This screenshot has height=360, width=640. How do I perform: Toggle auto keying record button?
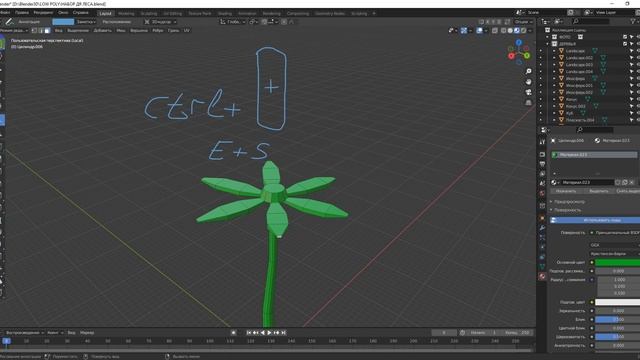[233, 333]
